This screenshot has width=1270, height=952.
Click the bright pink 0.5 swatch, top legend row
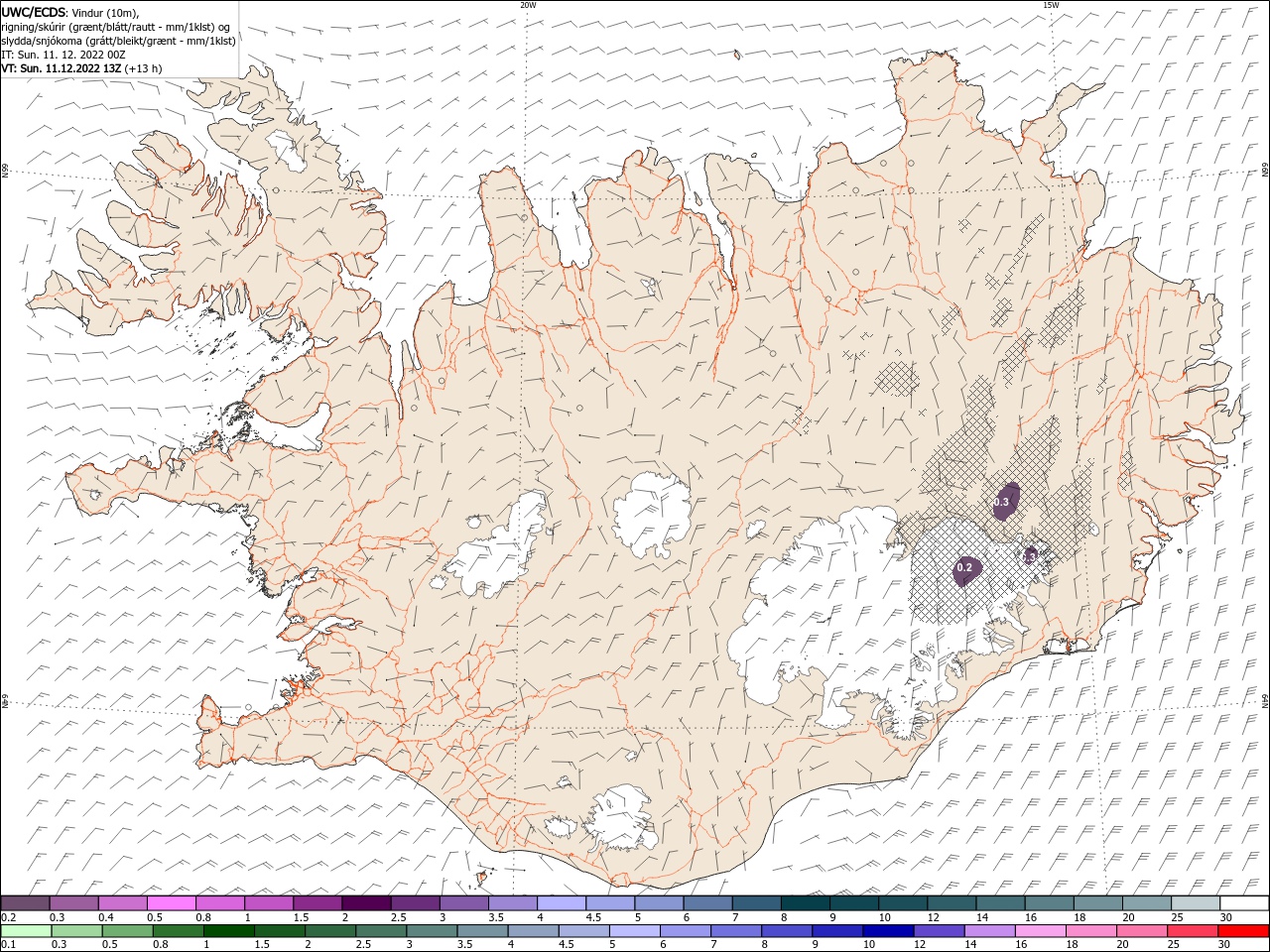click(172, 903)
